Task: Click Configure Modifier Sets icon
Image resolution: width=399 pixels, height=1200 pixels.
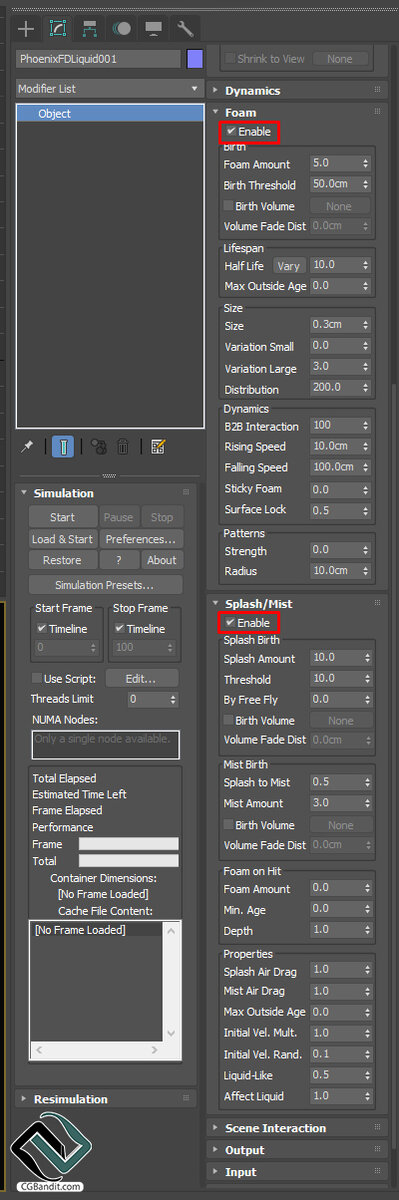Action: [x=158, y=447]
